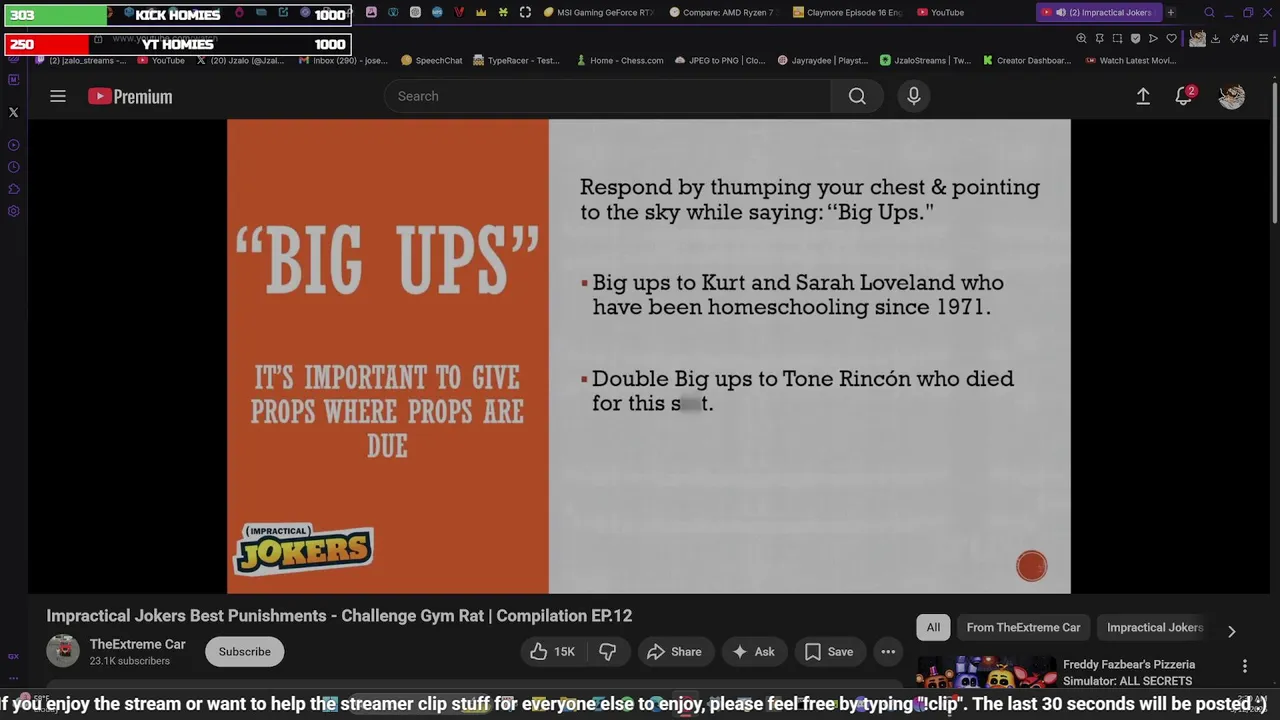Open the YouTube bookmark in bookmarks bar

tap(160, 60)
